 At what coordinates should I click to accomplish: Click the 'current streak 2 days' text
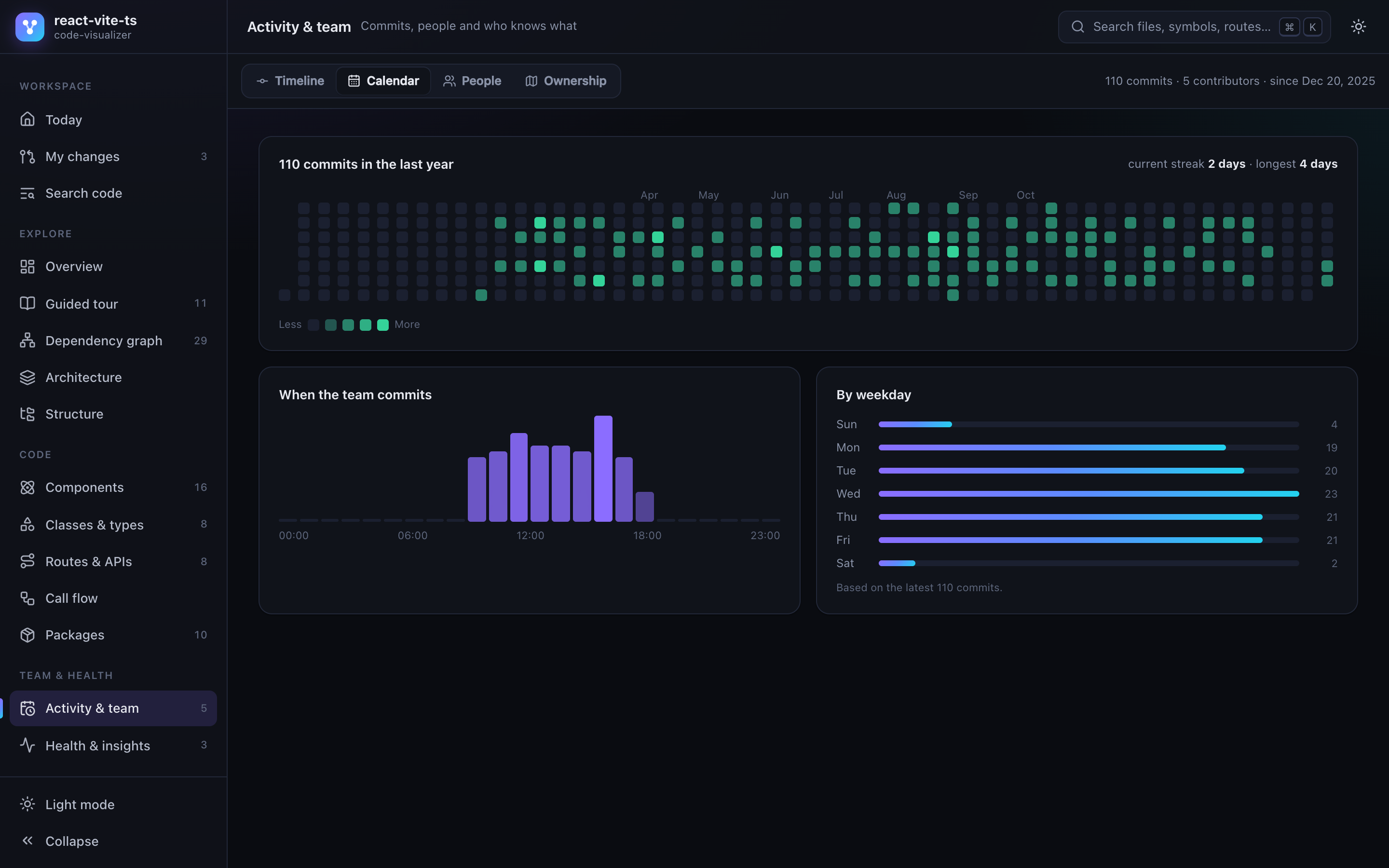tap(1186, 164)
